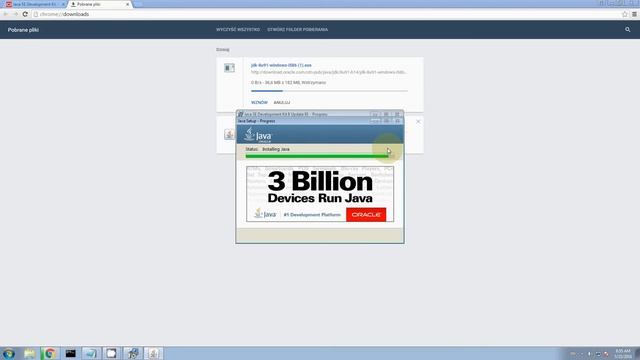Click the download size and status text of jdk file
Screen dimensions: 640x360
289,82
